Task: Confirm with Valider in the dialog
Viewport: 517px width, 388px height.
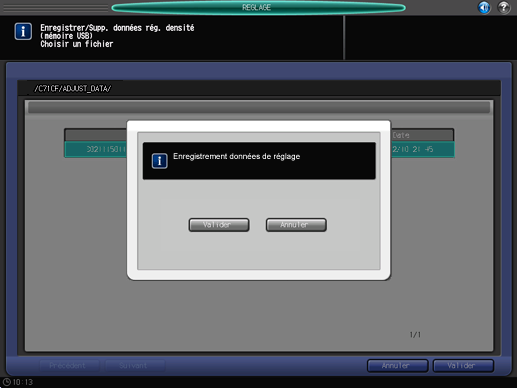Action: pyautogui.click(x=219, y=225)
